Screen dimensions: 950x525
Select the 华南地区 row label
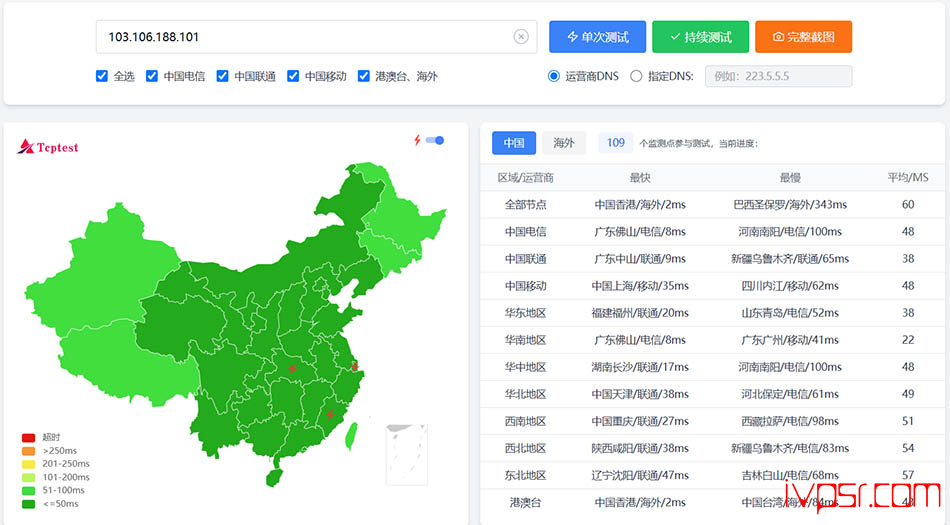(525, 340)
